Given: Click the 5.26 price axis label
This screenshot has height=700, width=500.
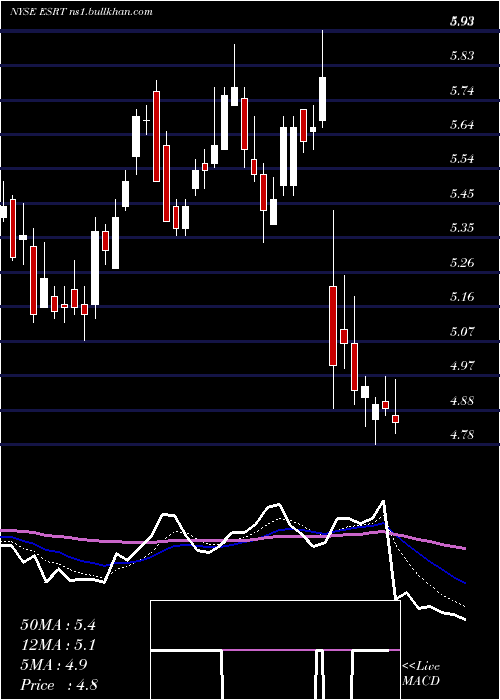Looking at the screenshot, I should pyautogui.click(x=462, y=262).
